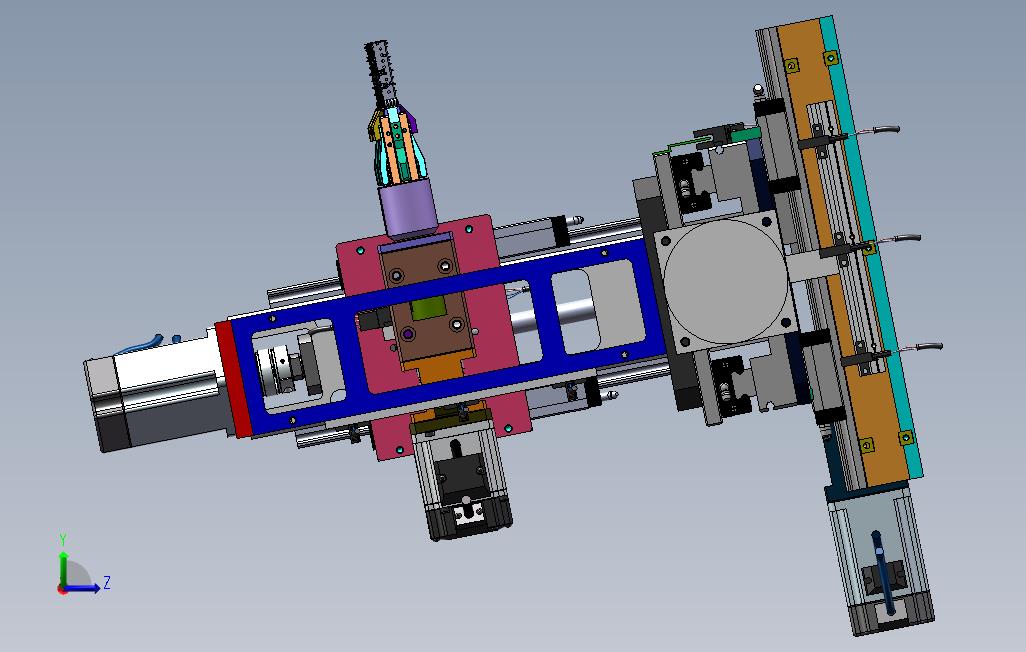The width and height of the screenshot is (1026, 652).
Task: Select the middle sensor cable on the right
Action: [896, 240]
